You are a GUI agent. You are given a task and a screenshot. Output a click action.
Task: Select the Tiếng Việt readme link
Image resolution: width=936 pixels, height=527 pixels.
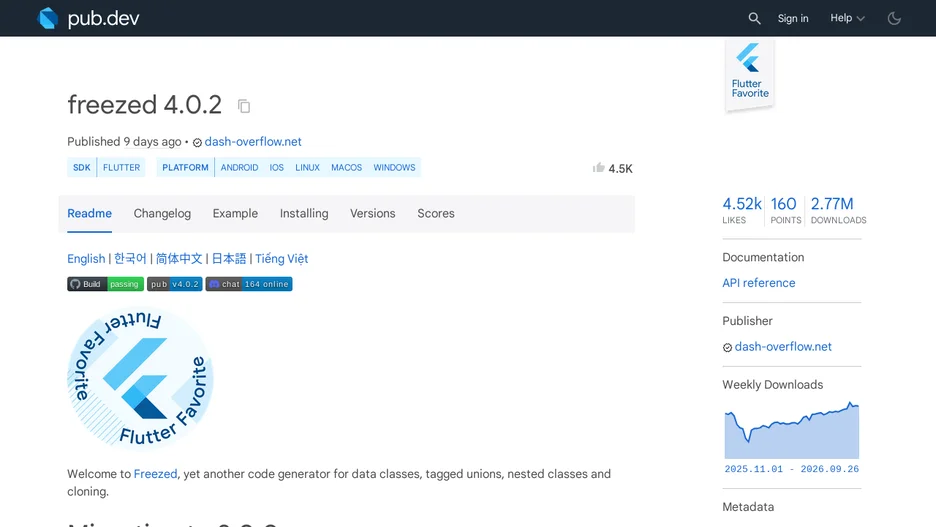tap(282, 258)
